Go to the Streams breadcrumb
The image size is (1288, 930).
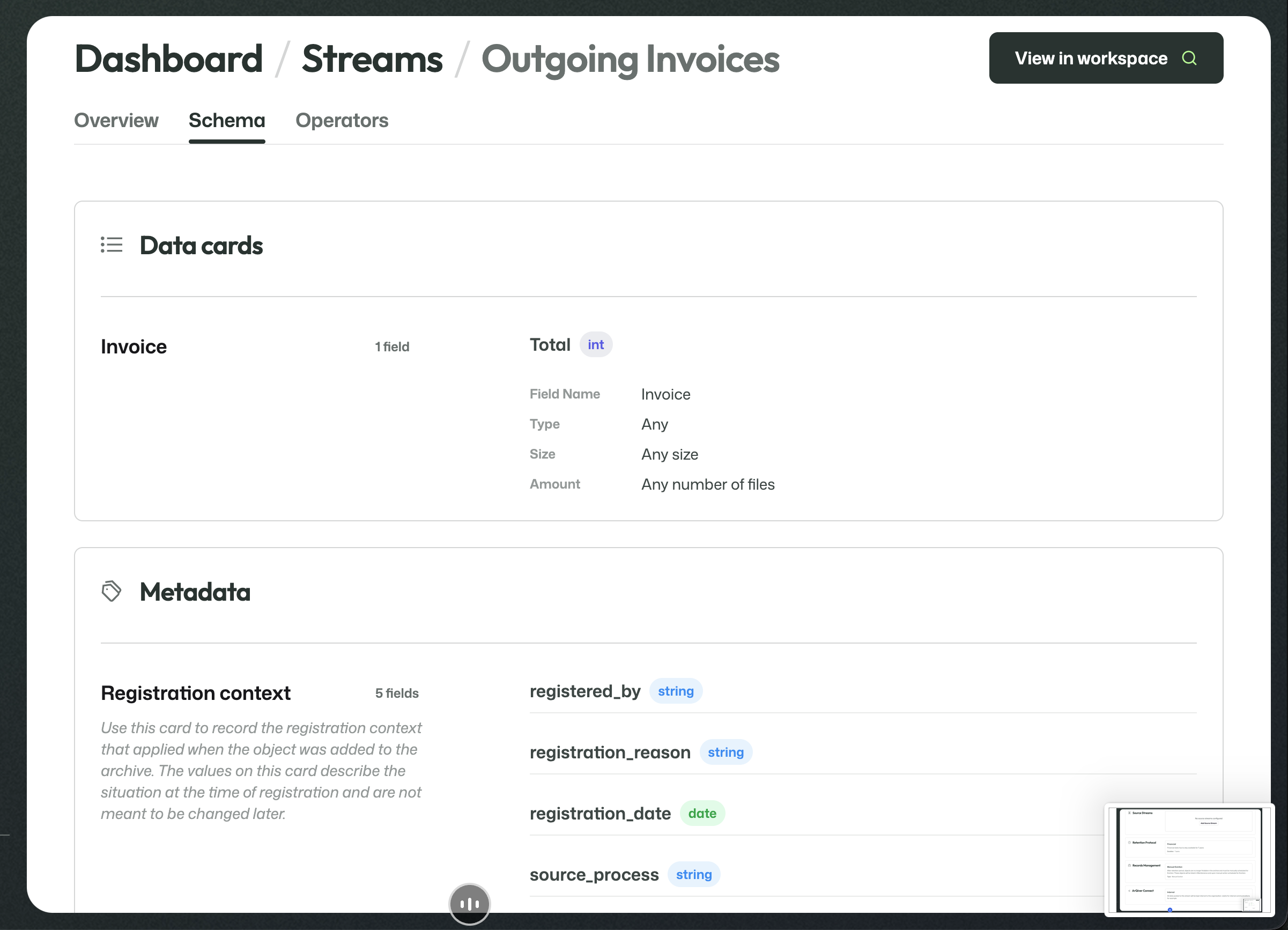point(372,58)
